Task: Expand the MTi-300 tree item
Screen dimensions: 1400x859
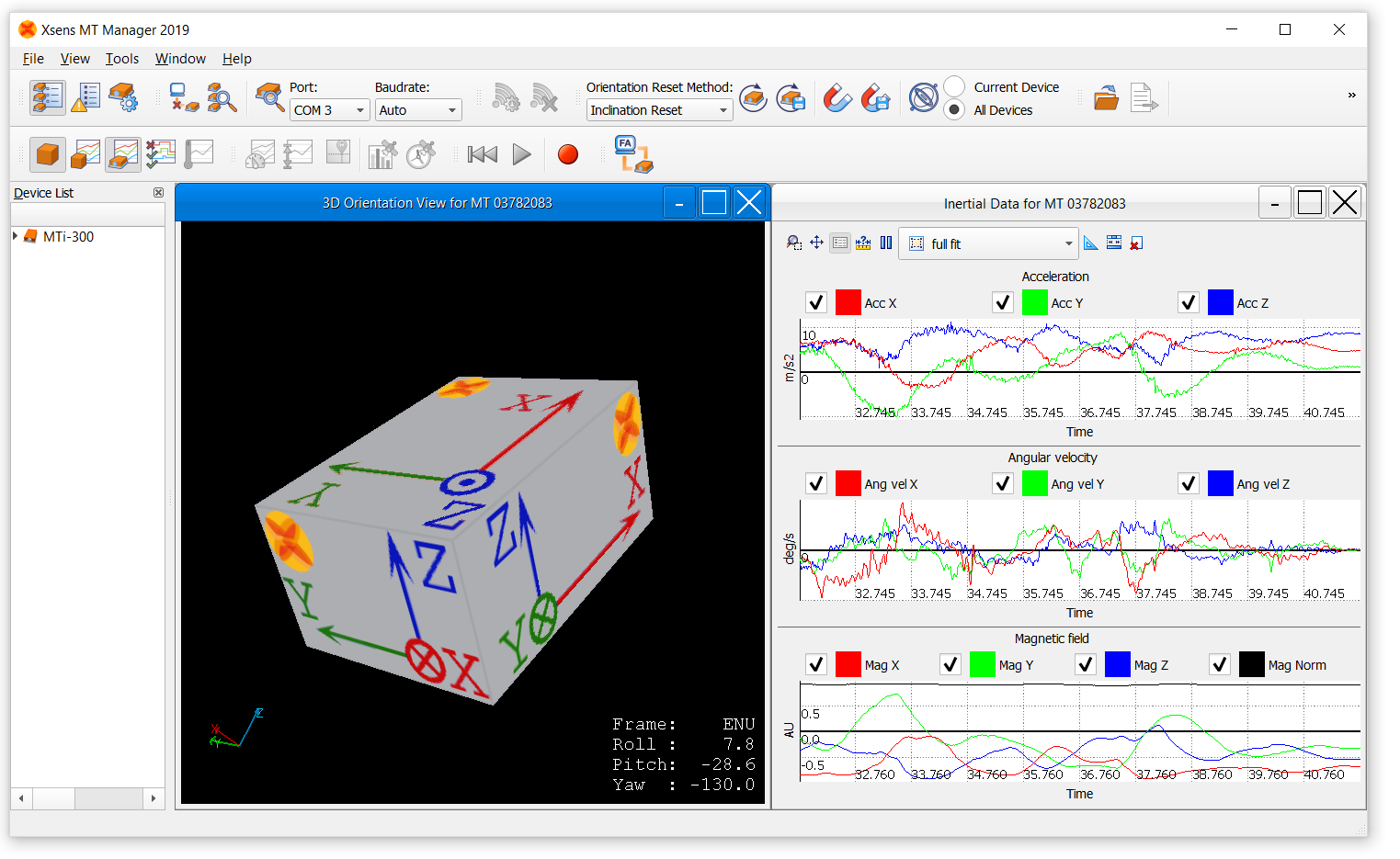Action: coord(15,236)
